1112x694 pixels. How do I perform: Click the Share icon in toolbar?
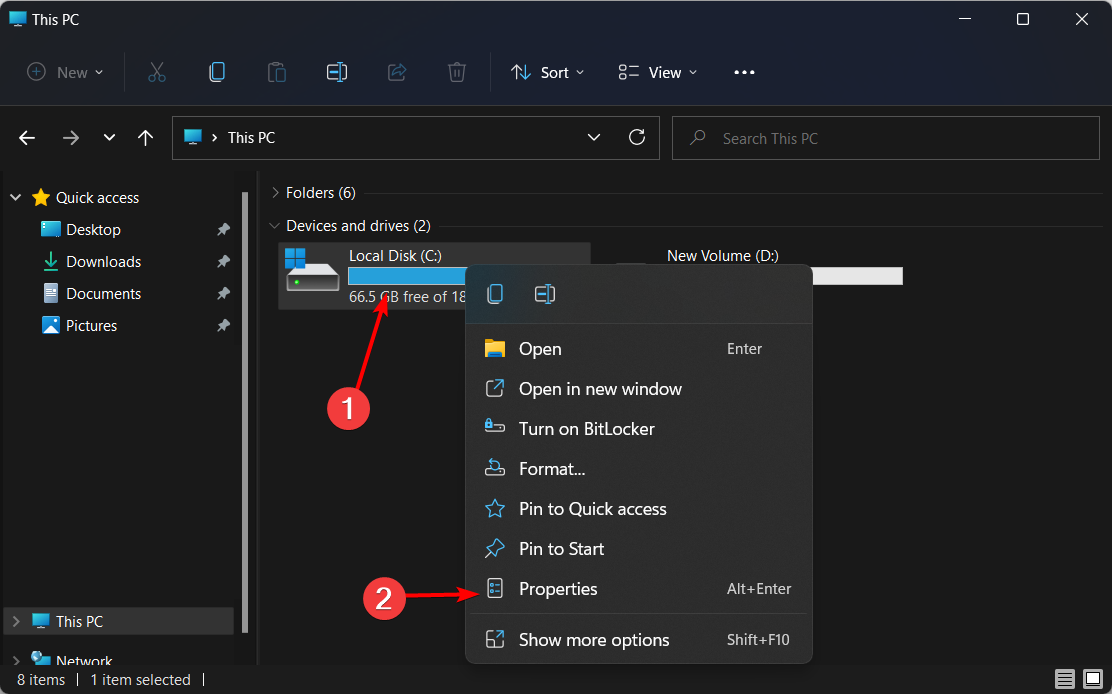pyautogui.click(x=397, y=72)
